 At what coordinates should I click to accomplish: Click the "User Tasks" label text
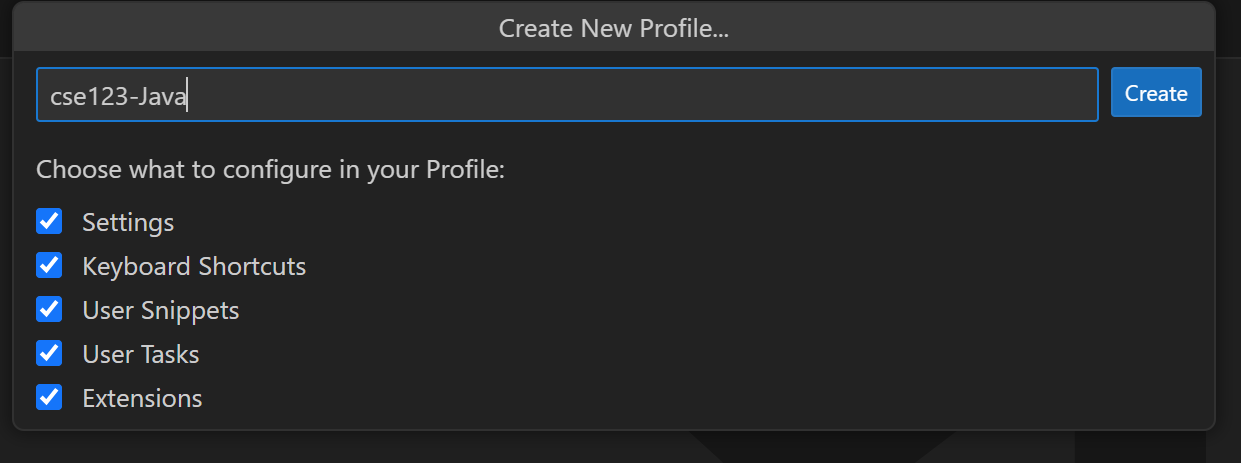point(141,354)
